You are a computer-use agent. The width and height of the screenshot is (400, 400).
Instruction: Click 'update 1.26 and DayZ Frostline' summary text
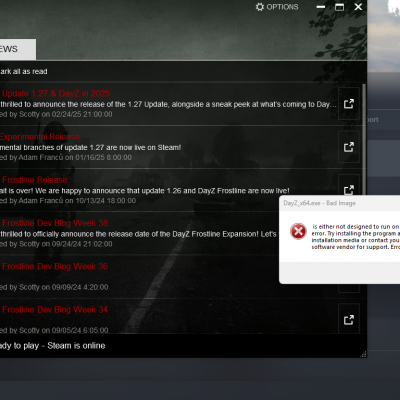pyautogui.click(x=145, y=191)
